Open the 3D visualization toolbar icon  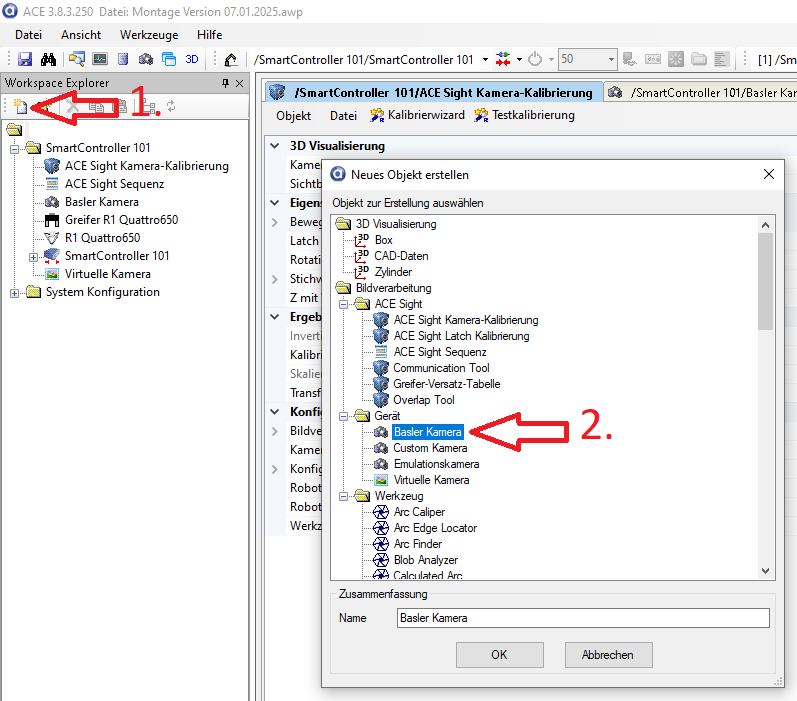[x=192, y=60]
